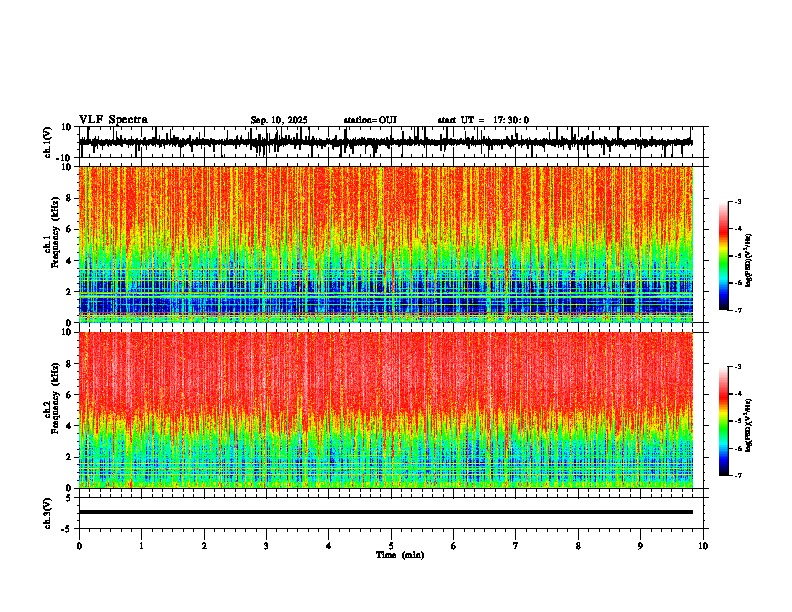Click the "4" tick on the time axis
Screen dimensions: 792x612
click(x=329, y=546)
